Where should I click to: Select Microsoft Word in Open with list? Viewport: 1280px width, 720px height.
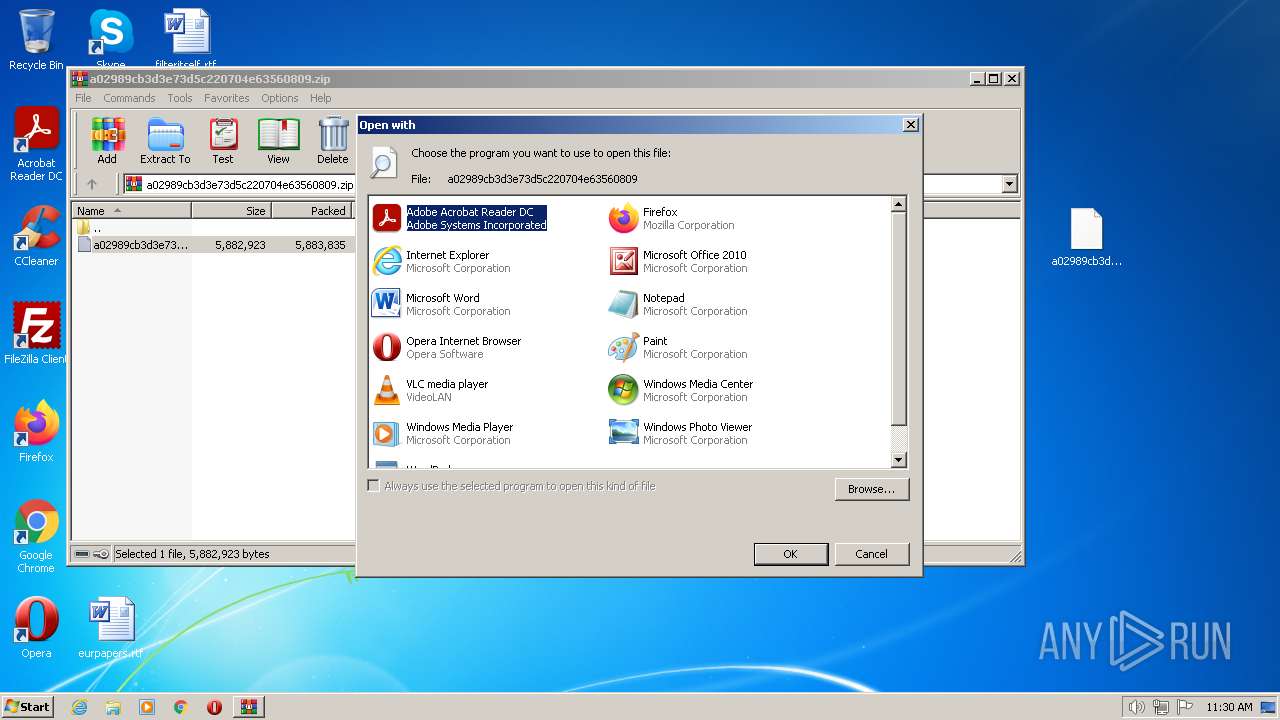pyautogui.click(x=441, y=304)
